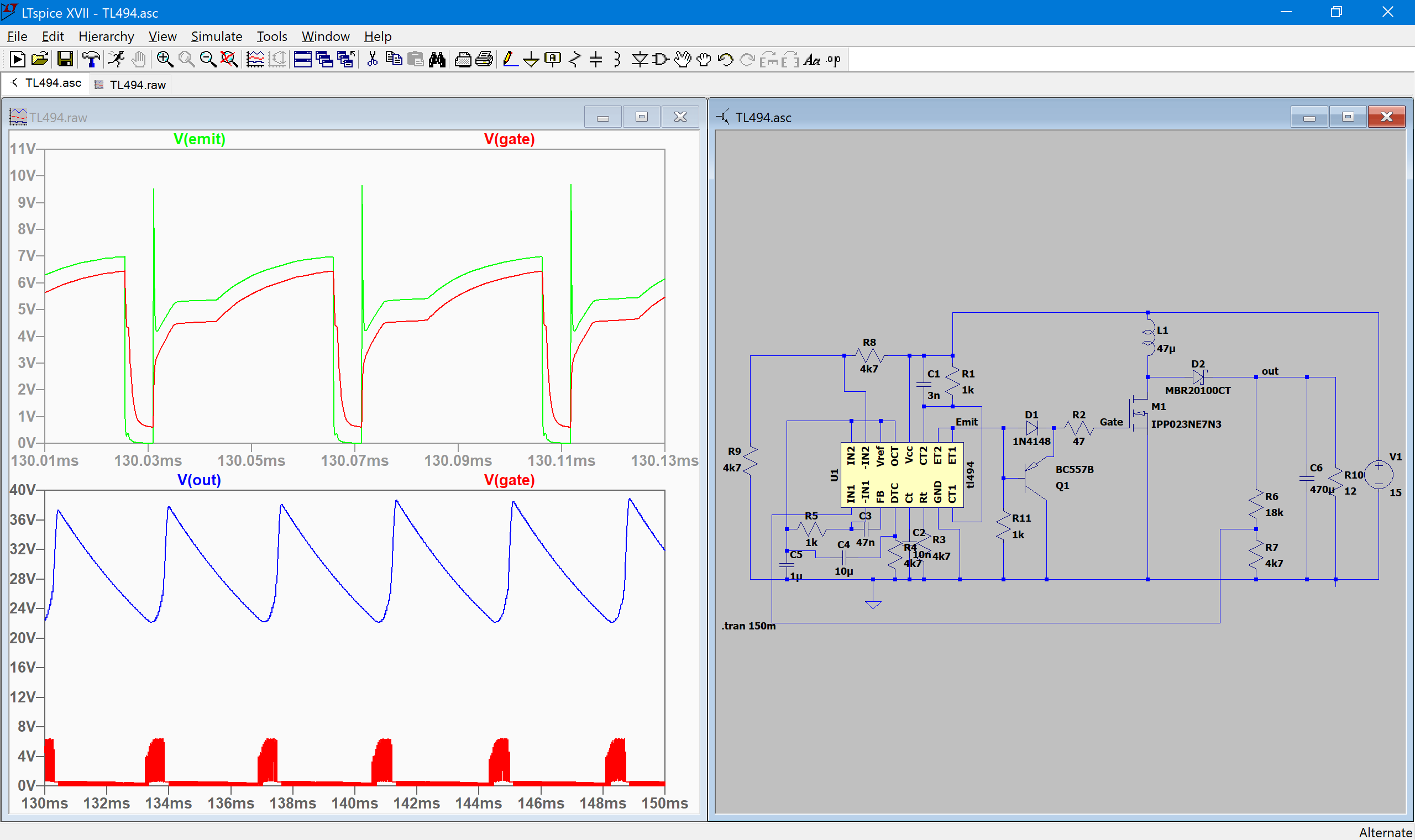Click the 'out' net label
This screenshot has height=840, width=1415.
1270,371
